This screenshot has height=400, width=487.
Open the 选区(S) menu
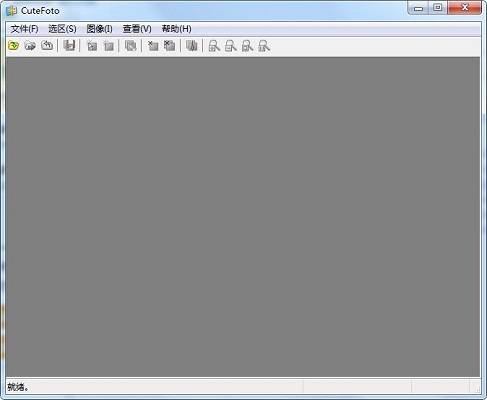click(62, 29)
